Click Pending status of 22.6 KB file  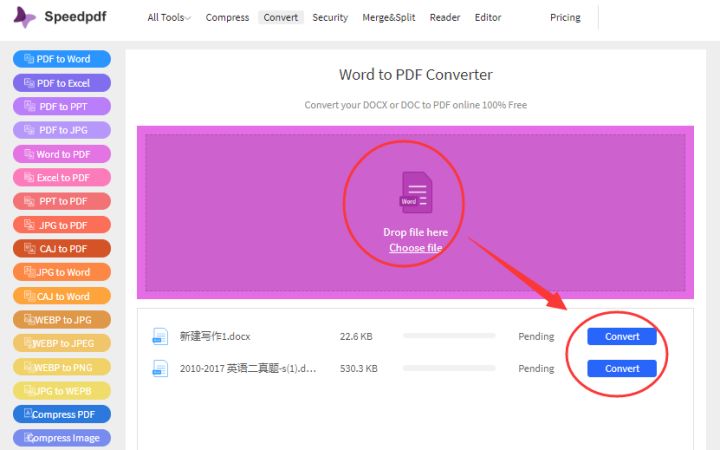point(536,337)
